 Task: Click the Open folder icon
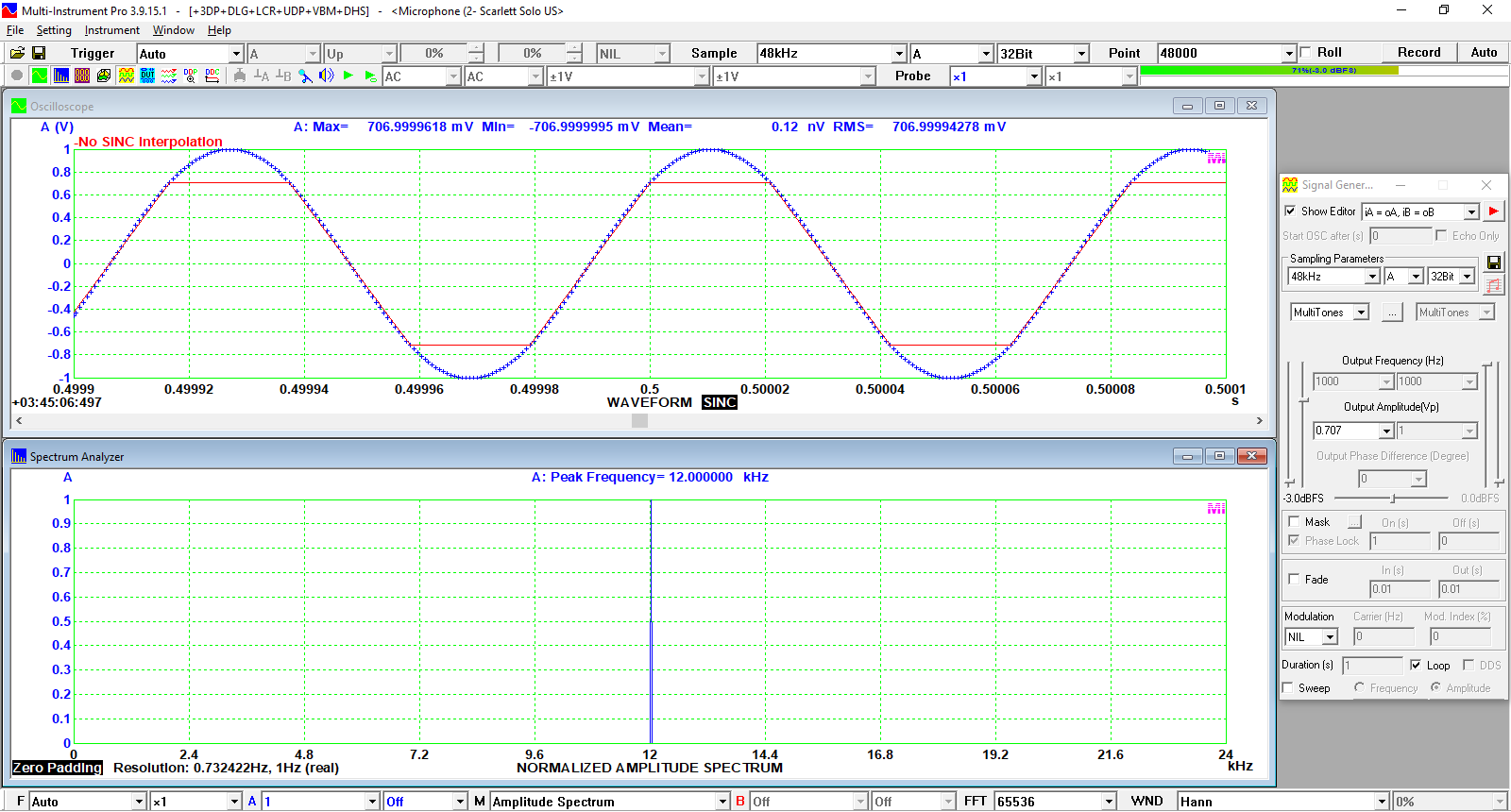click(x=17, y=54)
